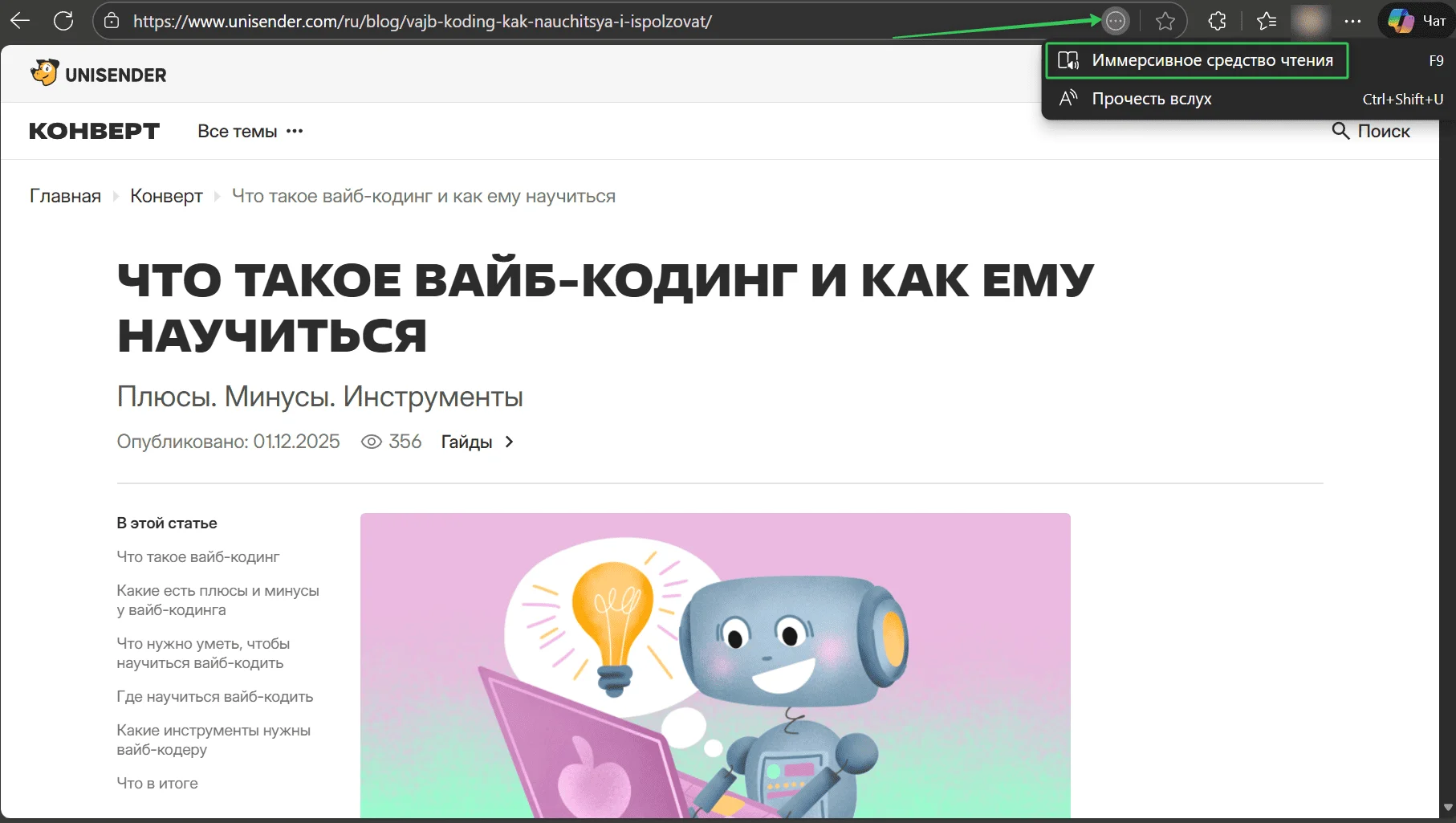The width and height of the screenshot is (1456, 823).
Task: Click the robot article cover image
Action: point(714,665)
